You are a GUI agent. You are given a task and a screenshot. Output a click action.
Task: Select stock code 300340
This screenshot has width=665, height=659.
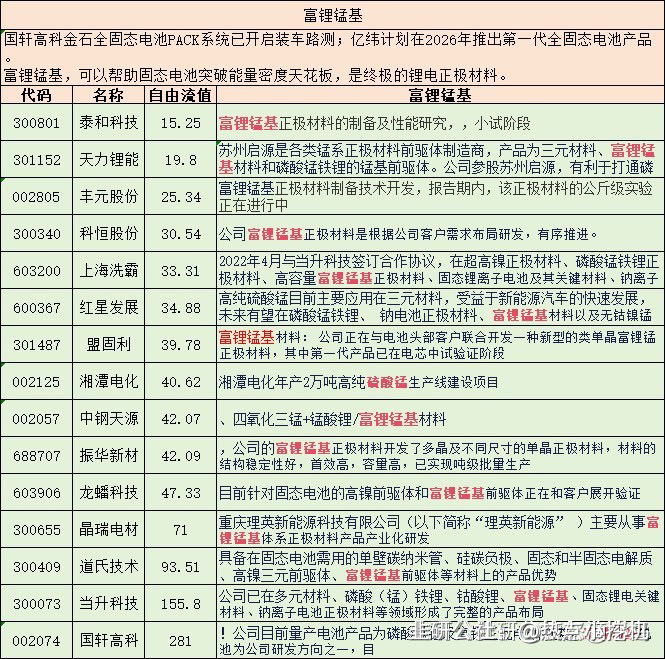tap(36, 234)
